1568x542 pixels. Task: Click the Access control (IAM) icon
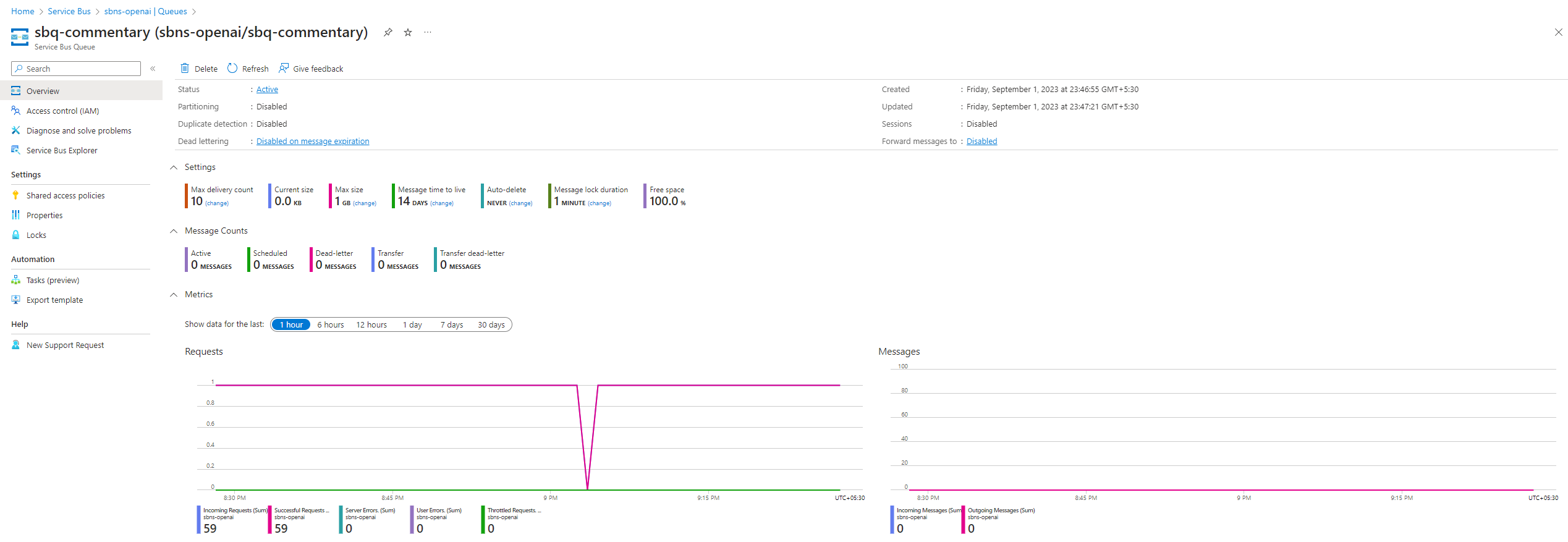[16, 111]
